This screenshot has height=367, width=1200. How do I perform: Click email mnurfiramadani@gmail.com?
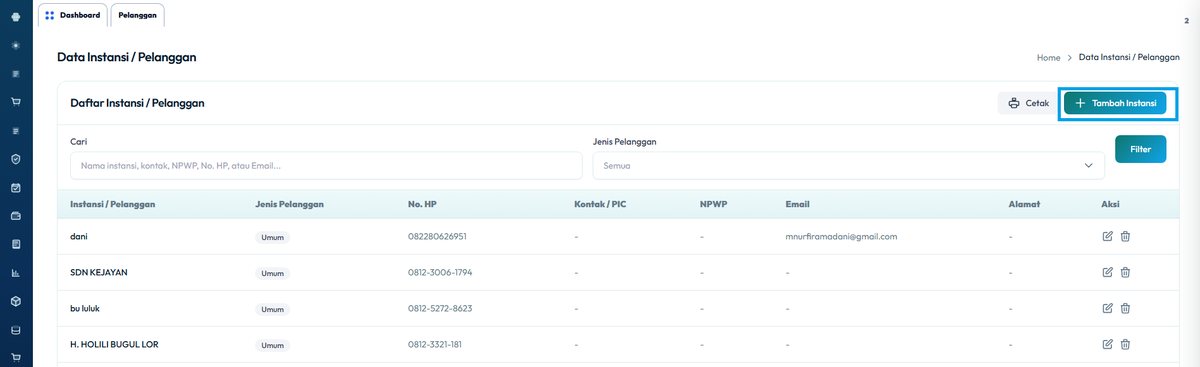pos(841,237)
